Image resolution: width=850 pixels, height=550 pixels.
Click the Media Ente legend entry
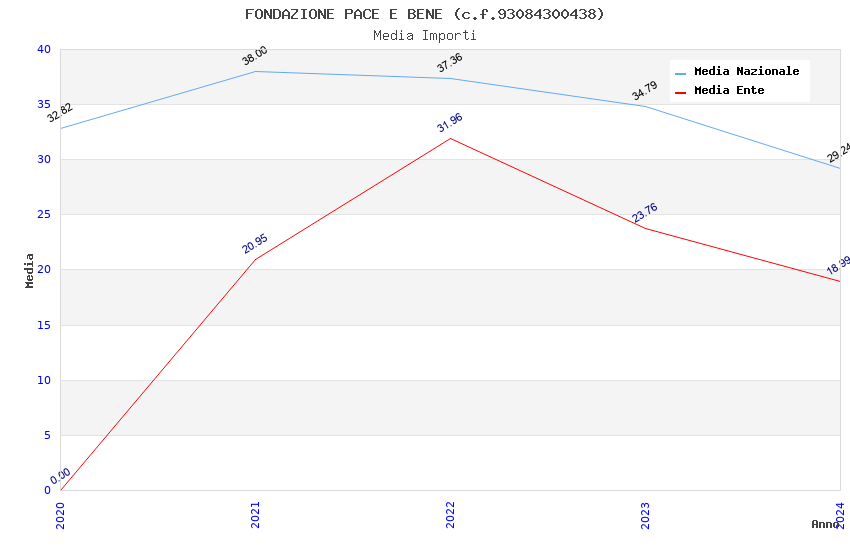[729, 91]
